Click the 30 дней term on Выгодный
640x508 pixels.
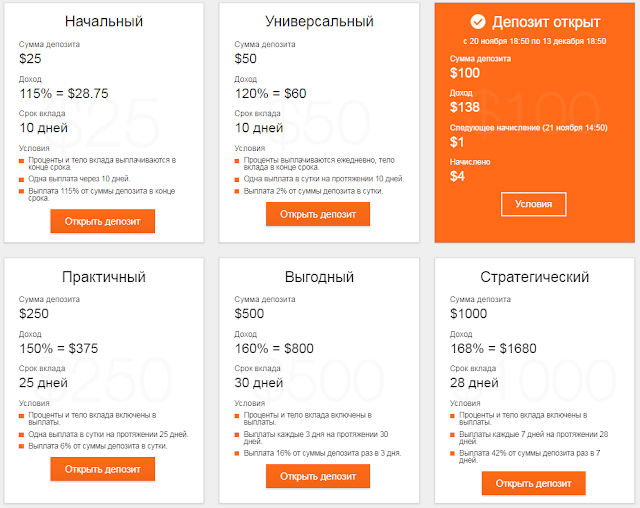click(x=259, y=383)
